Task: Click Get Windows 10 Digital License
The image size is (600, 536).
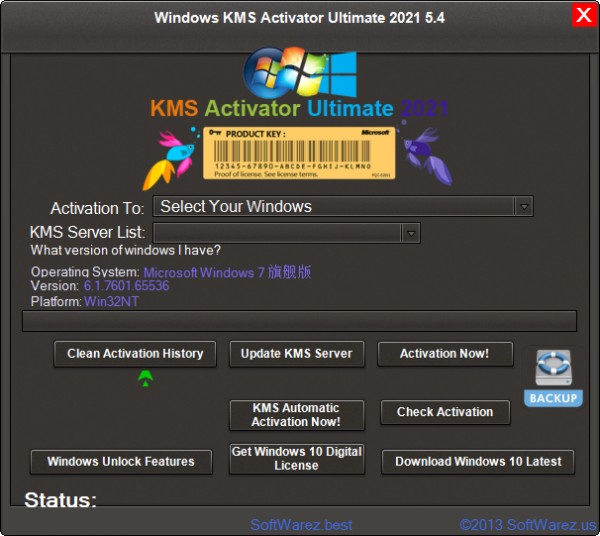Action: point(297,459)
